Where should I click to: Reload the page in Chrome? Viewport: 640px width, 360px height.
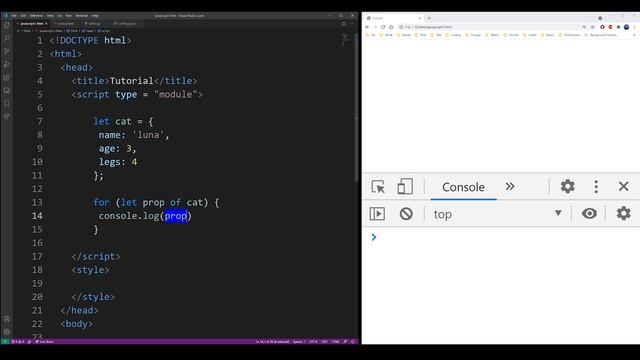383,27
